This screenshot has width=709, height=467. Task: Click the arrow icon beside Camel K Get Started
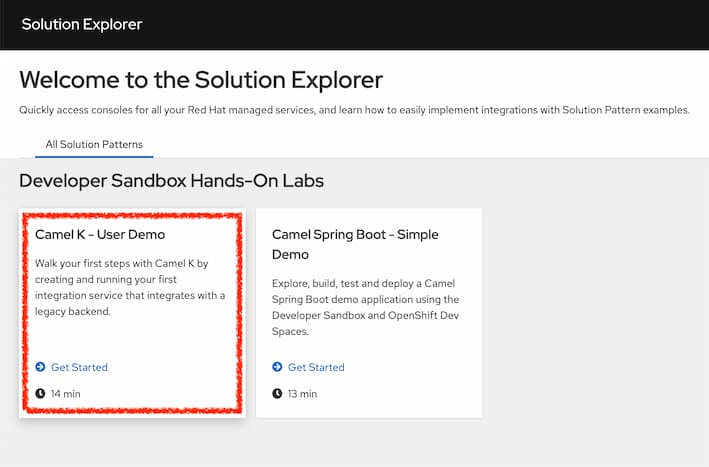pos(40,367)
